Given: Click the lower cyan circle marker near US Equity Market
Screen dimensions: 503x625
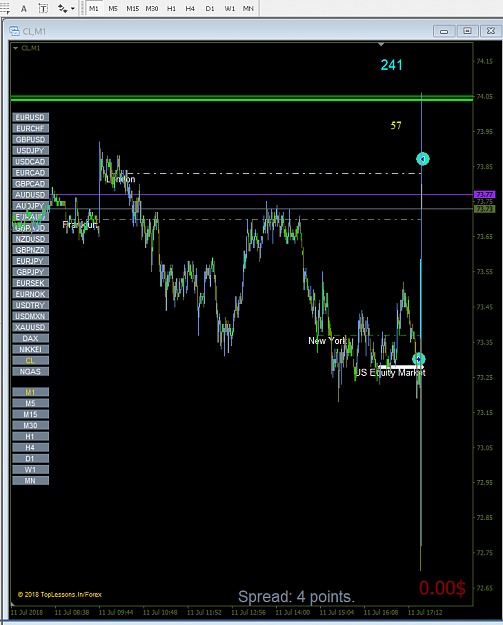Looking at the screenshot, I should pyautogui.click(x=419, y=359).
